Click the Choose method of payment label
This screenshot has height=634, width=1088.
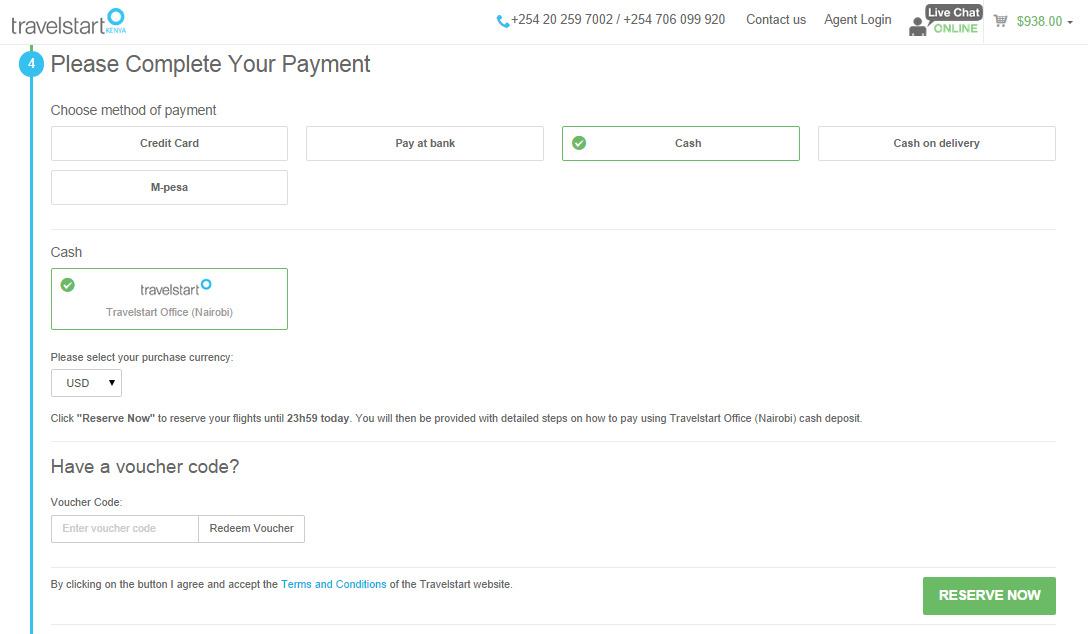(133, 110)
